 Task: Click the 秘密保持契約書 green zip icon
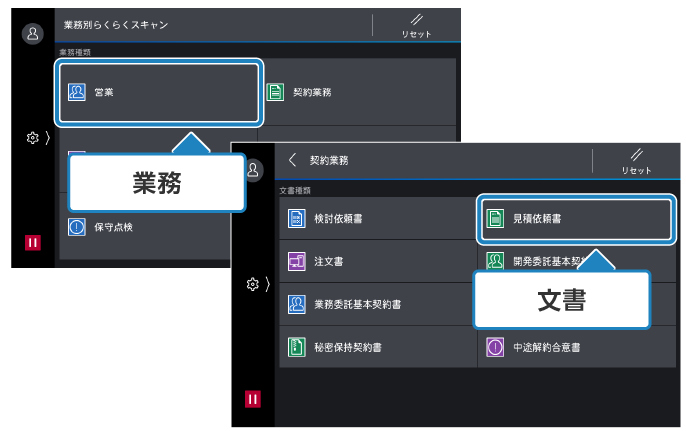click(x=297, y=347)
